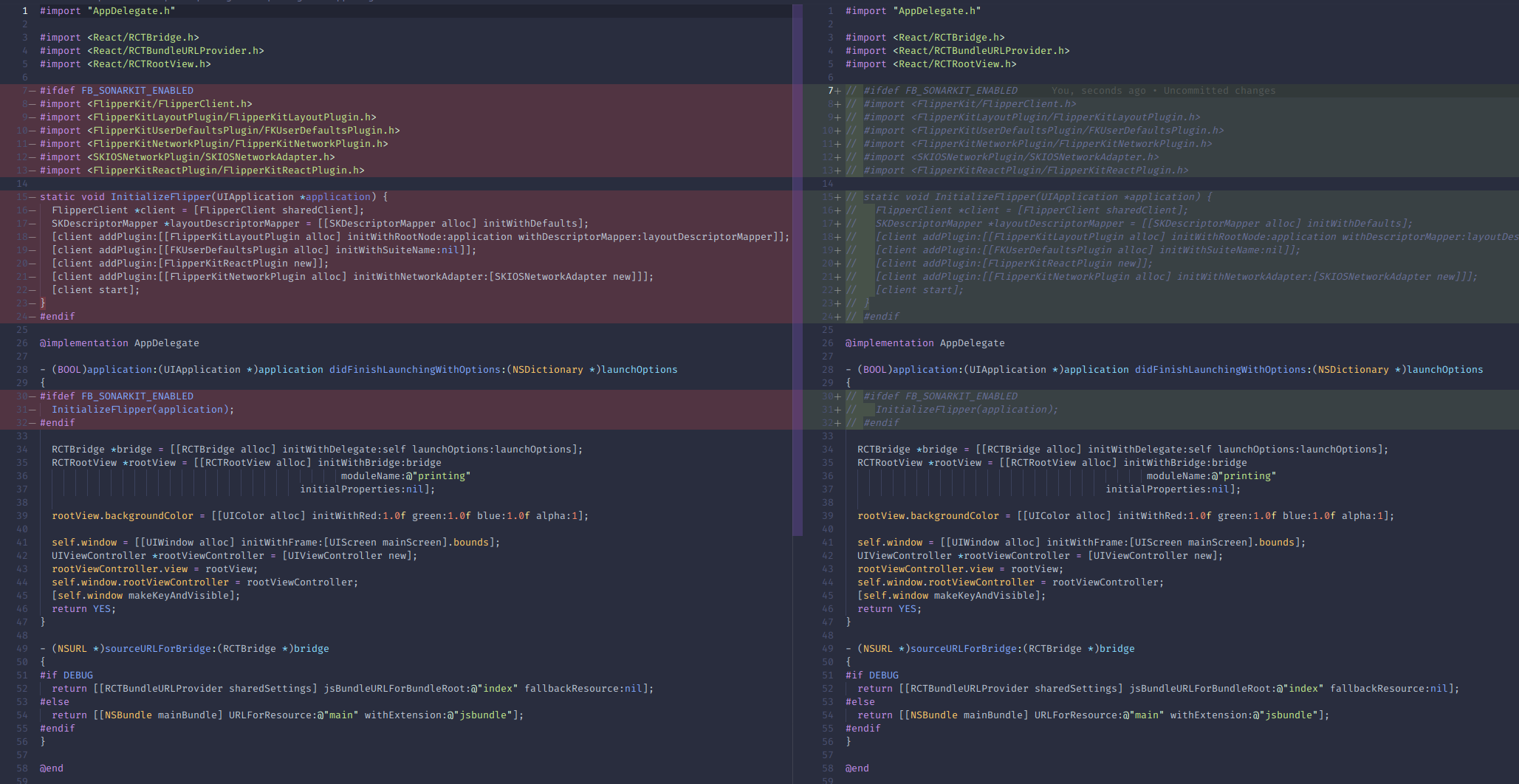Click 'rootView.backgroundColor' line in the left pane

coord(320,516)
